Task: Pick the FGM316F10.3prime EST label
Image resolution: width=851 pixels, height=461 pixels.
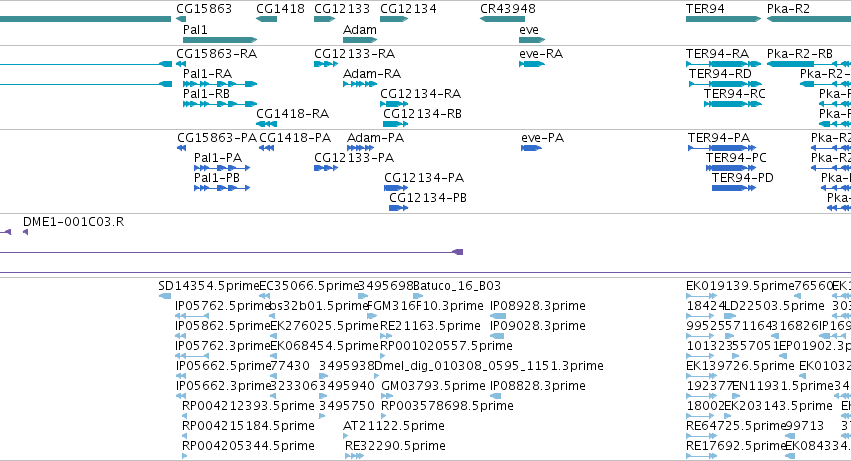Action: [426, 306]
